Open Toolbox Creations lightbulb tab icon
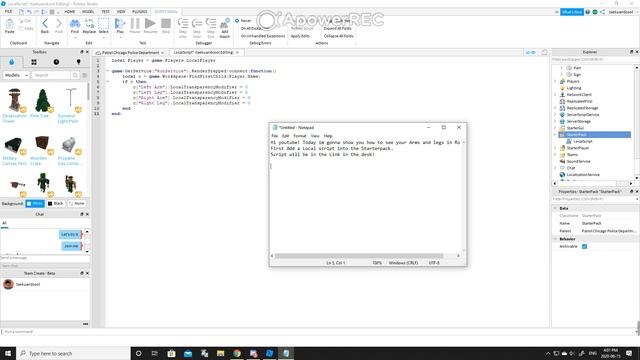Screen dimensions: 640x360 point(78,62)
